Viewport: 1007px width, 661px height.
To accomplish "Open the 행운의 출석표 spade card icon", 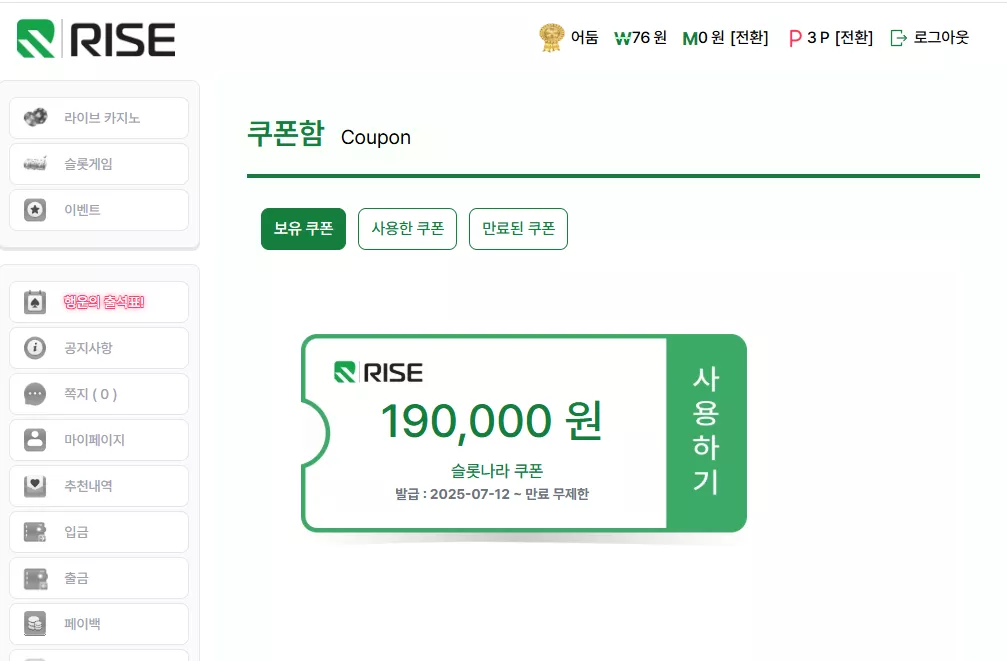I will point(35,302).
